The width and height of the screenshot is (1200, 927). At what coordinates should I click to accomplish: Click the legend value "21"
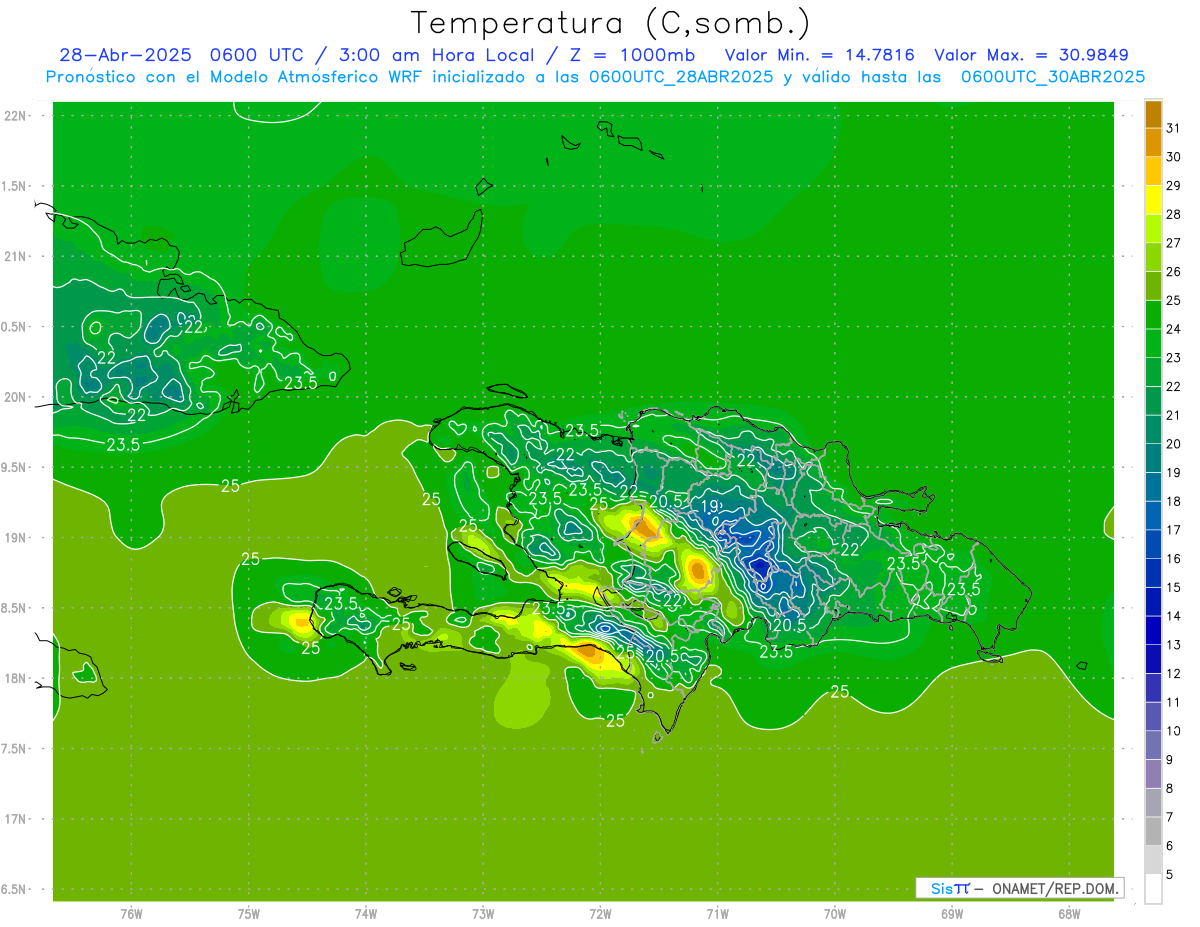1174,415
